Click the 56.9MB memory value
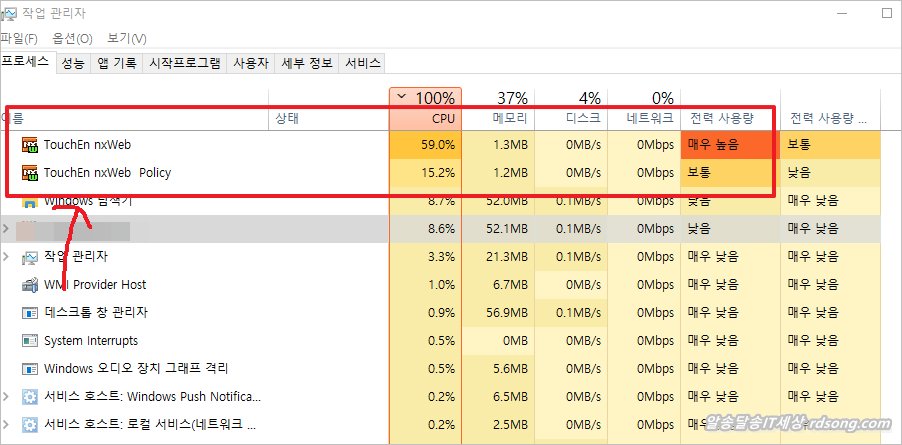This screenshot has height=445, width=902. 506,313
